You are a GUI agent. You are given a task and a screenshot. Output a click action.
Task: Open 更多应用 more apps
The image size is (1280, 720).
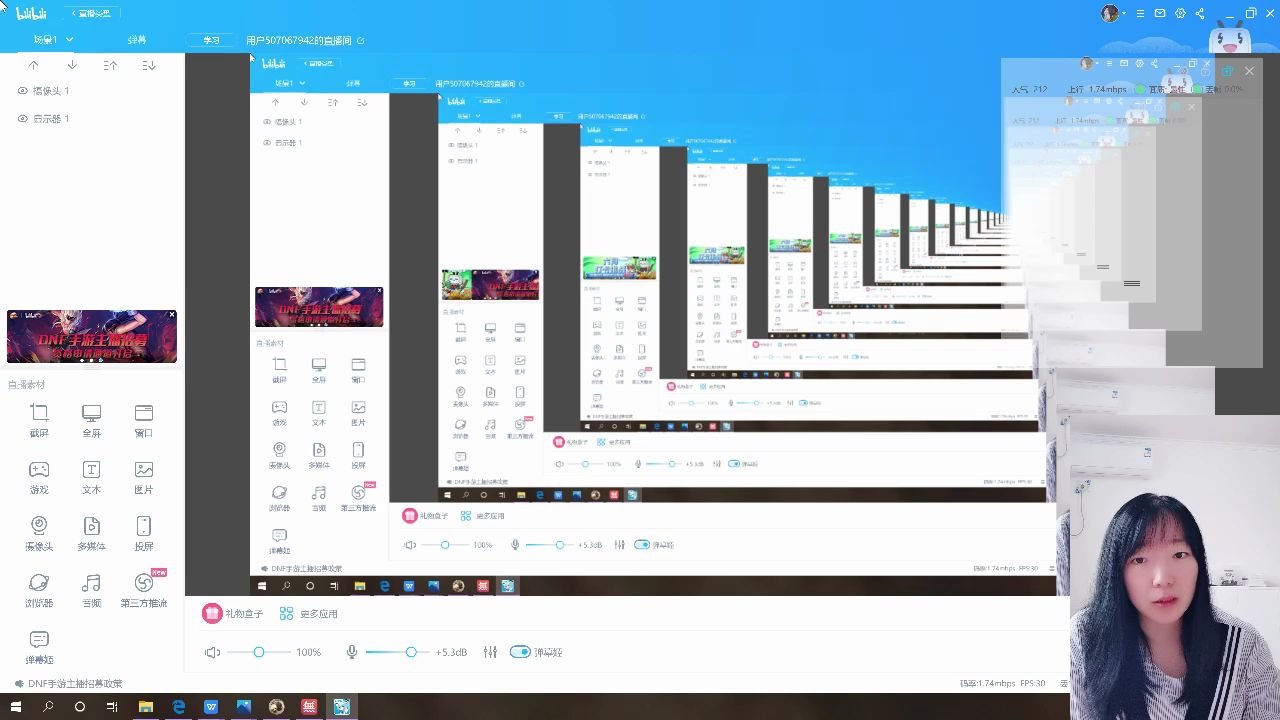pyautogui.click(x=308, y=614)
